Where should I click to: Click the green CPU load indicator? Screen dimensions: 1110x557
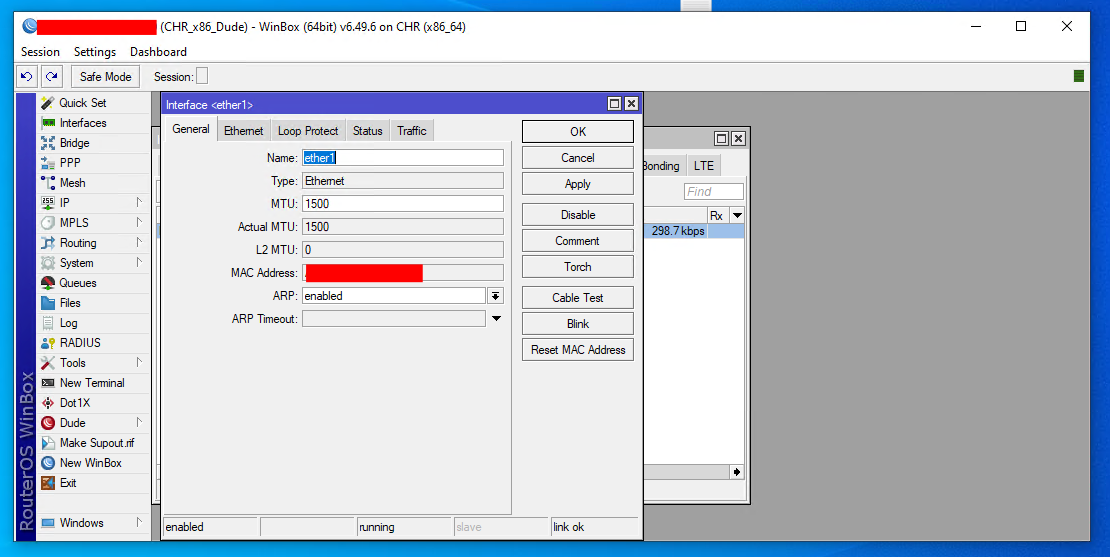[x=1079, y=76]
